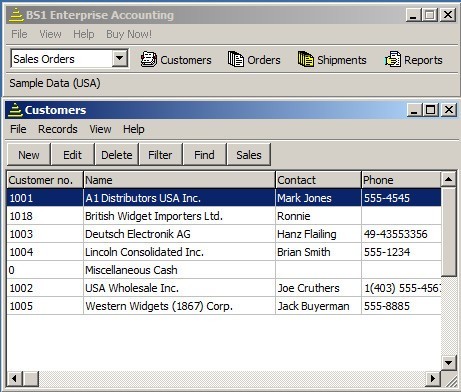
Task: Open File menu in Customers window
Action: 18,129
